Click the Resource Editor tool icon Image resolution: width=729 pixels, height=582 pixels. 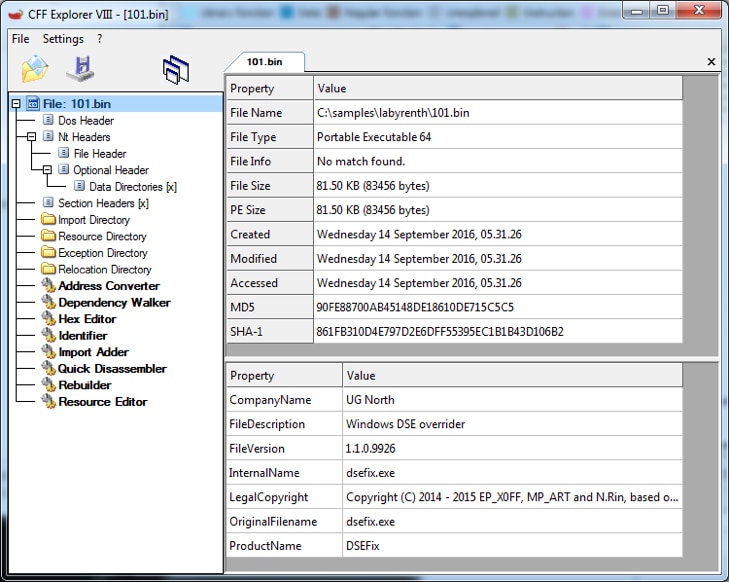[x=48, y=401]
